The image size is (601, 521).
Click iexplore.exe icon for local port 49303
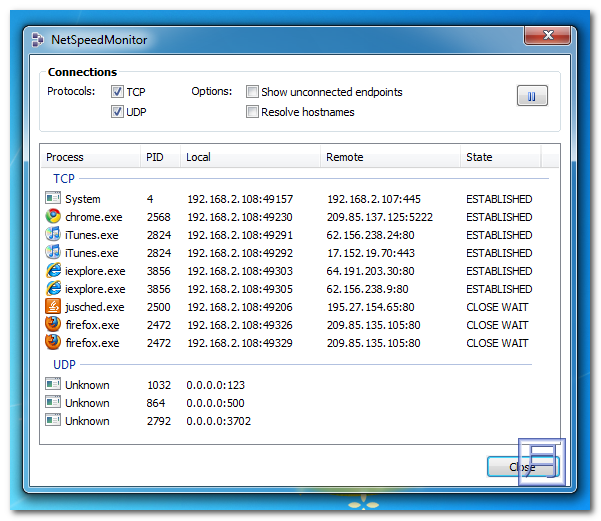[54, 271]
